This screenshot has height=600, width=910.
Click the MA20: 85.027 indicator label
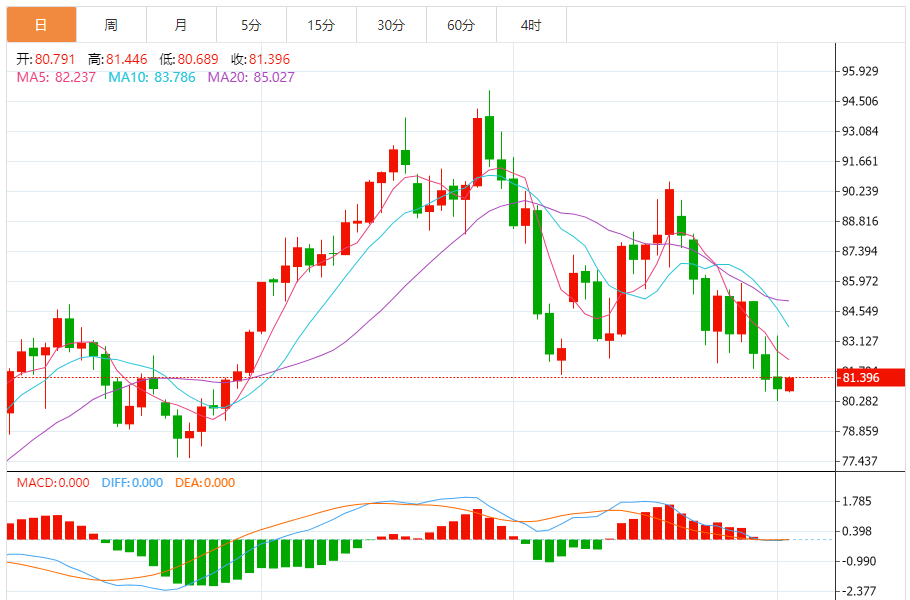click(x=251, y=77)
